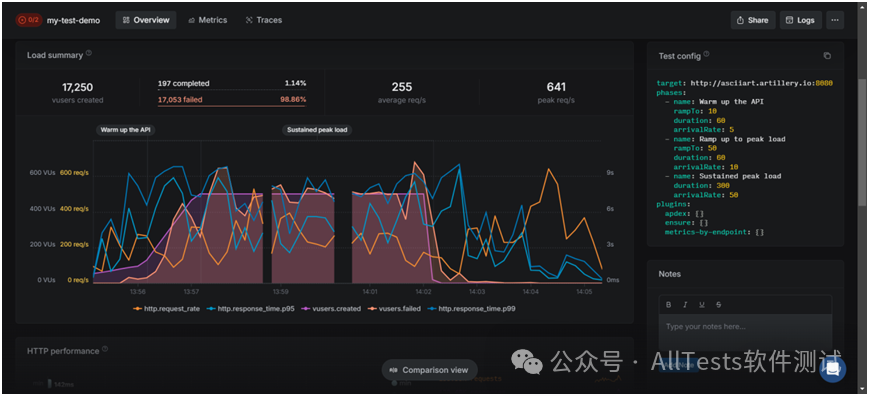Viewport: 869px width, 396px height.
Task: Click the '1.14%' completed percentage
Action: coord(295,83)
